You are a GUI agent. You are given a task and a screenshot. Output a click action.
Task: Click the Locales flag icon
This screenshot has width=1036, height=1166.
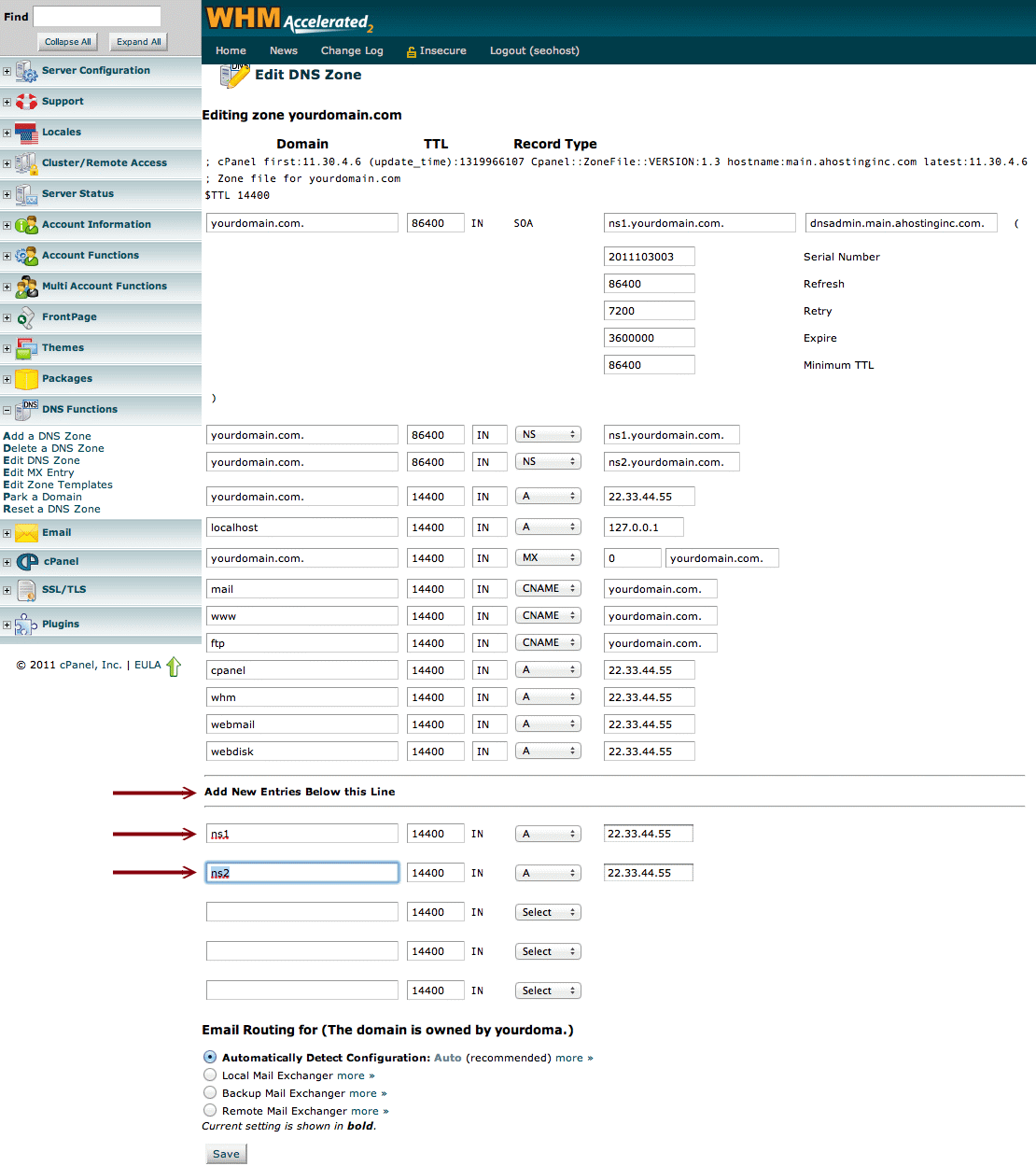click(26, 133)
